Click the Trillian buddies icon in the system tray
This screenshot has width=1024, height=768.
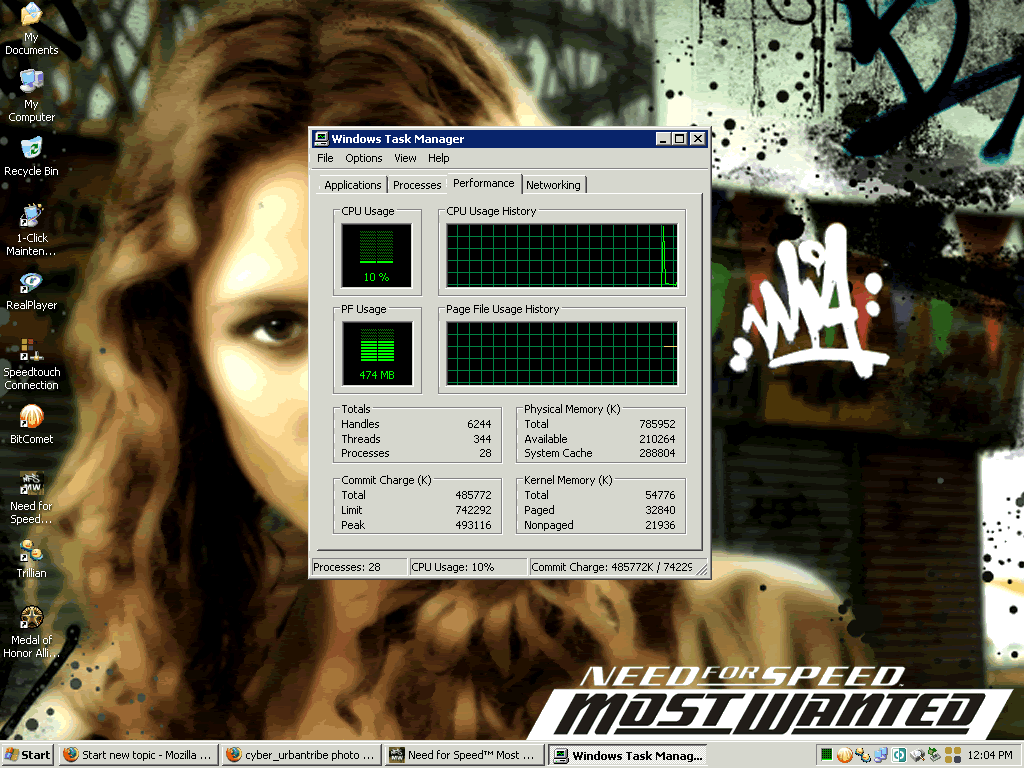click(x=863, y=755)
